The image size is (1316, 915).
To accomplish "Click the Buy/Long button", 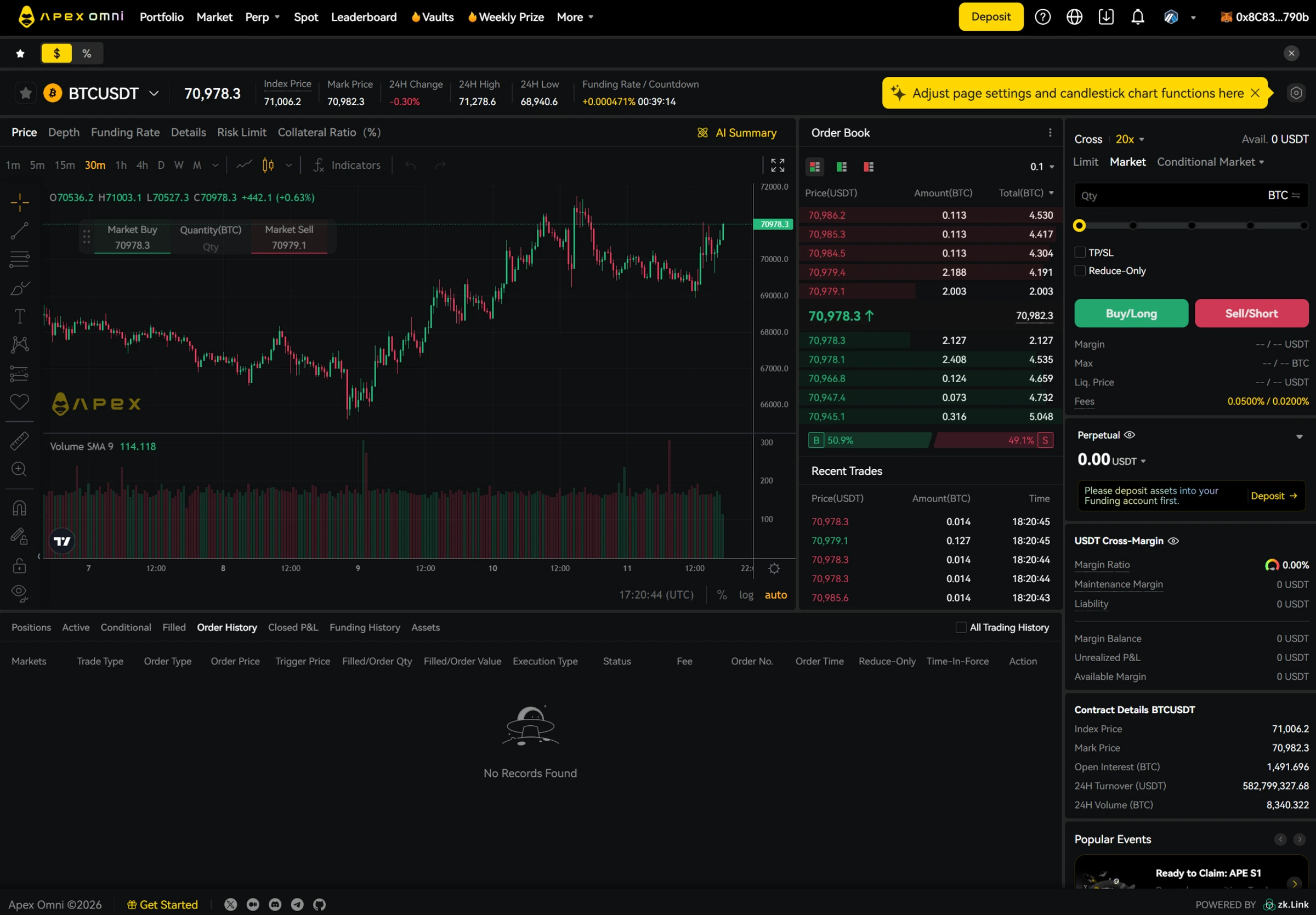I will point(1130,313).
